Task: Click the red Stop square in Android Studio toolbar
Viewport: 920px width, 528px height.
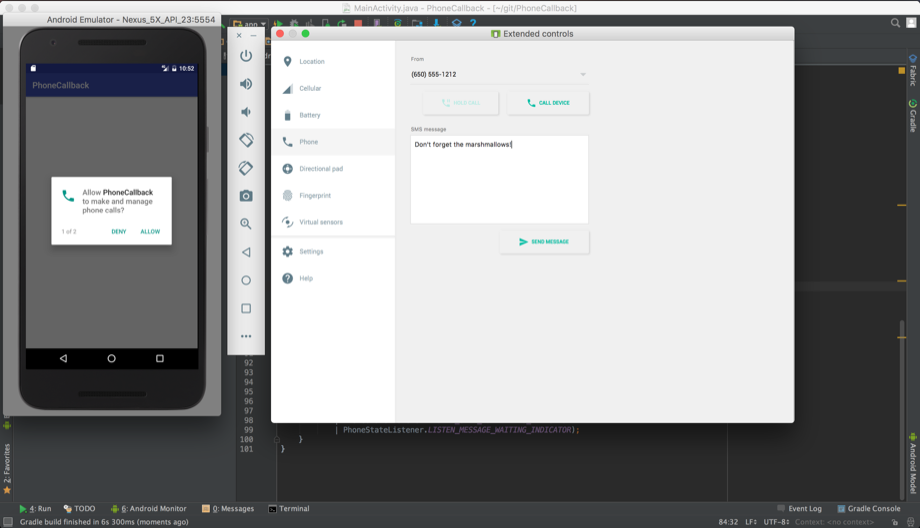Action: (358, 23)
